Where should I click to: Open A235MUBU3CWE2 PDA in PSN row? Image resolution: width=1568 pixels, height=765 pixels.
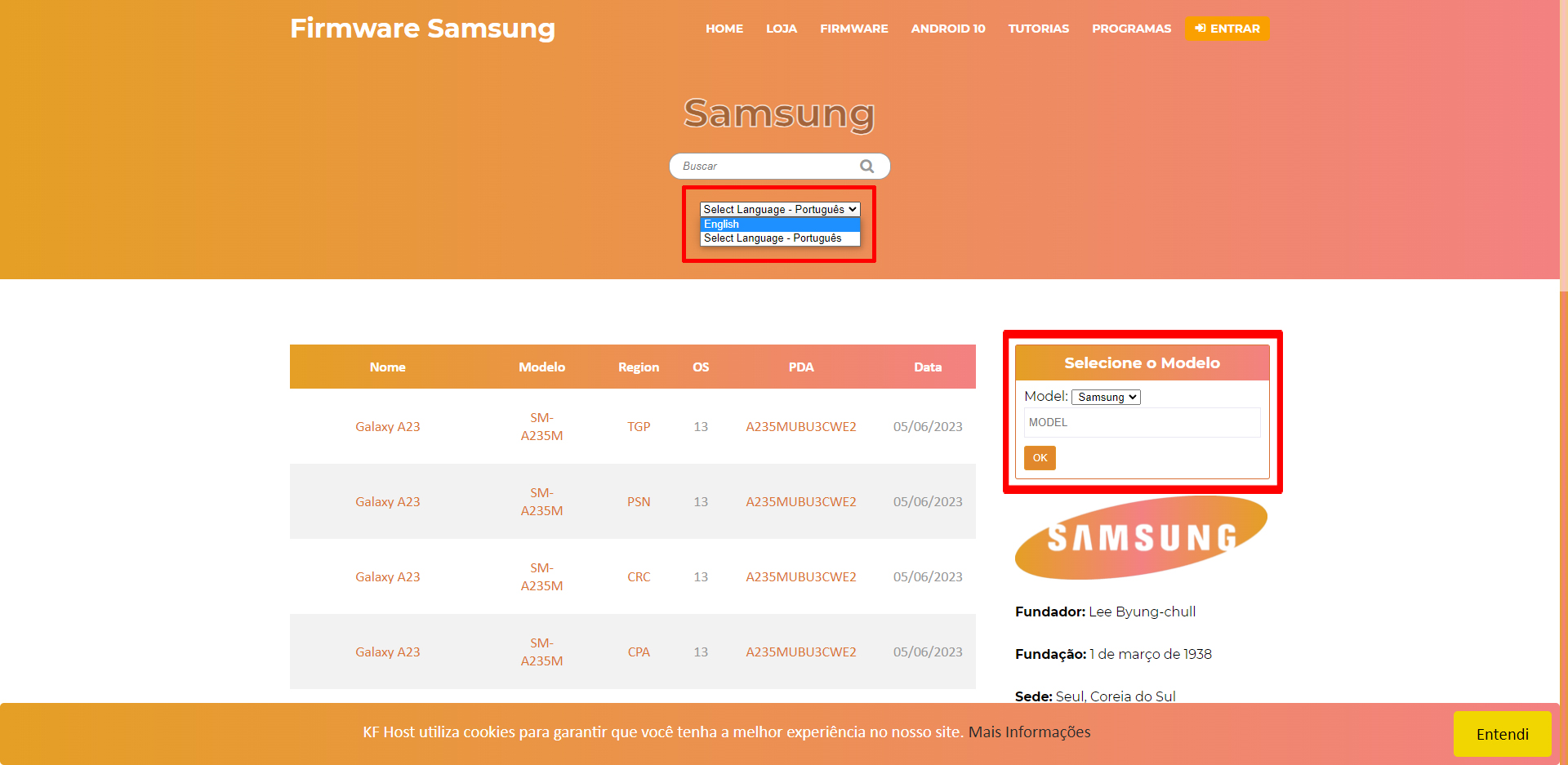(x=800, y=502)
